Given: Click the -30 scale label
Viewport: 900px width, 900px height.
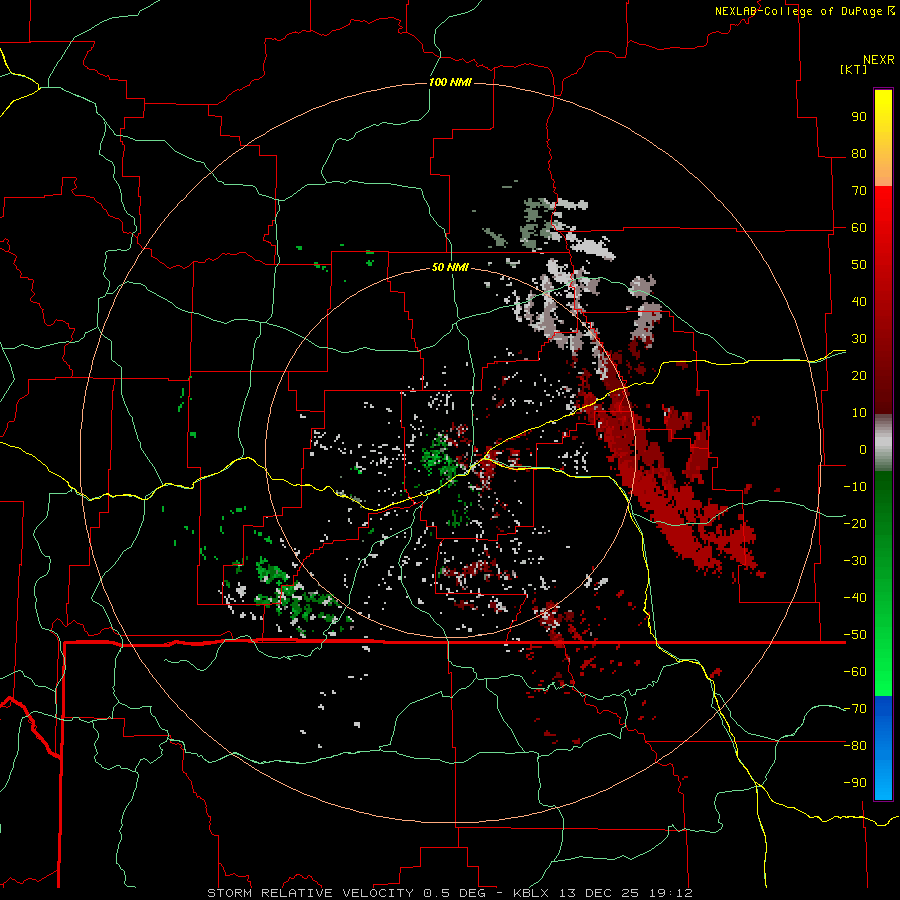Looking at the screenshot, I should click(855, 561).
